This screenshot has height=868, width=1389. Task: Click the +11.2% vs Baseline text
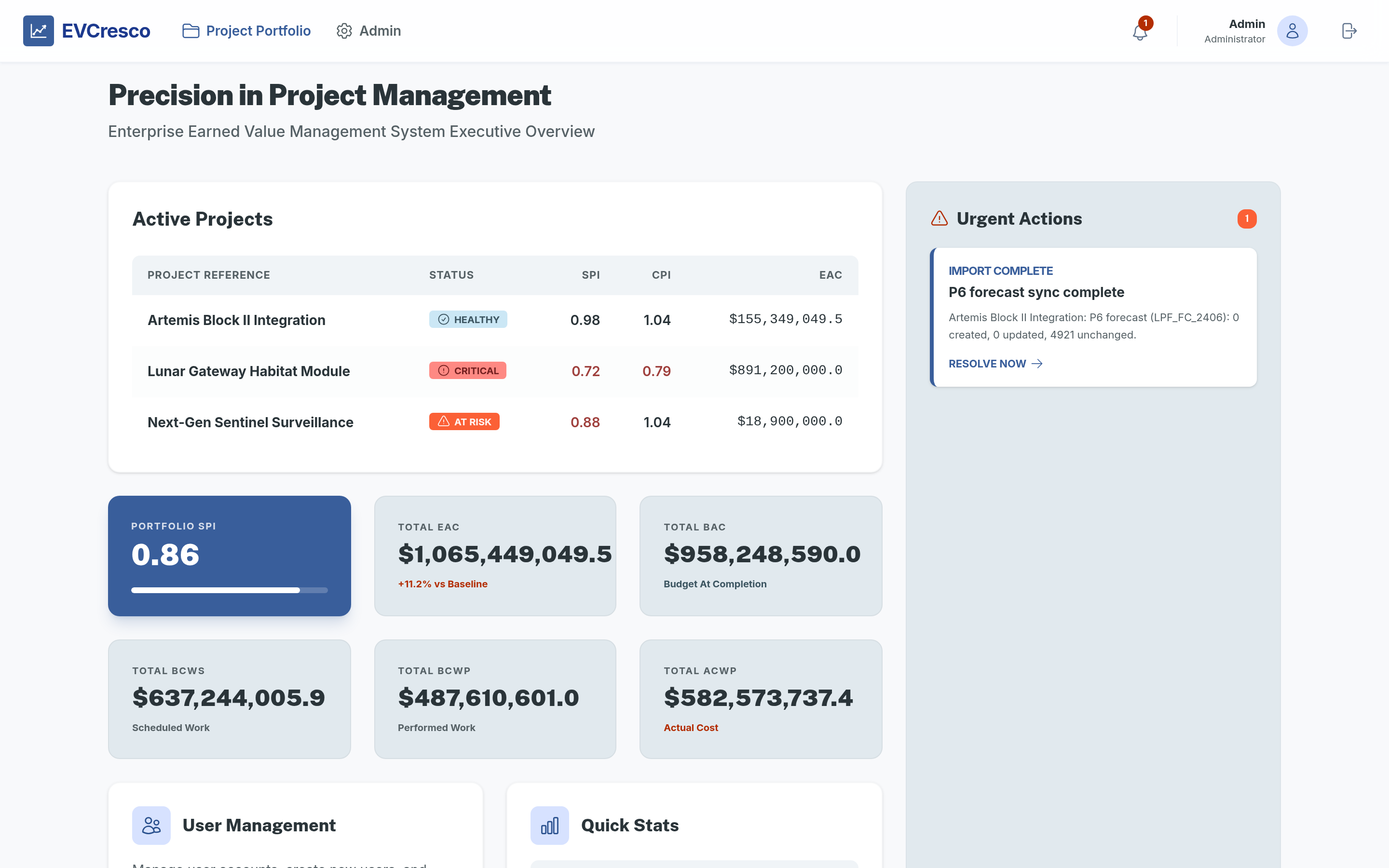click(443, 584)
